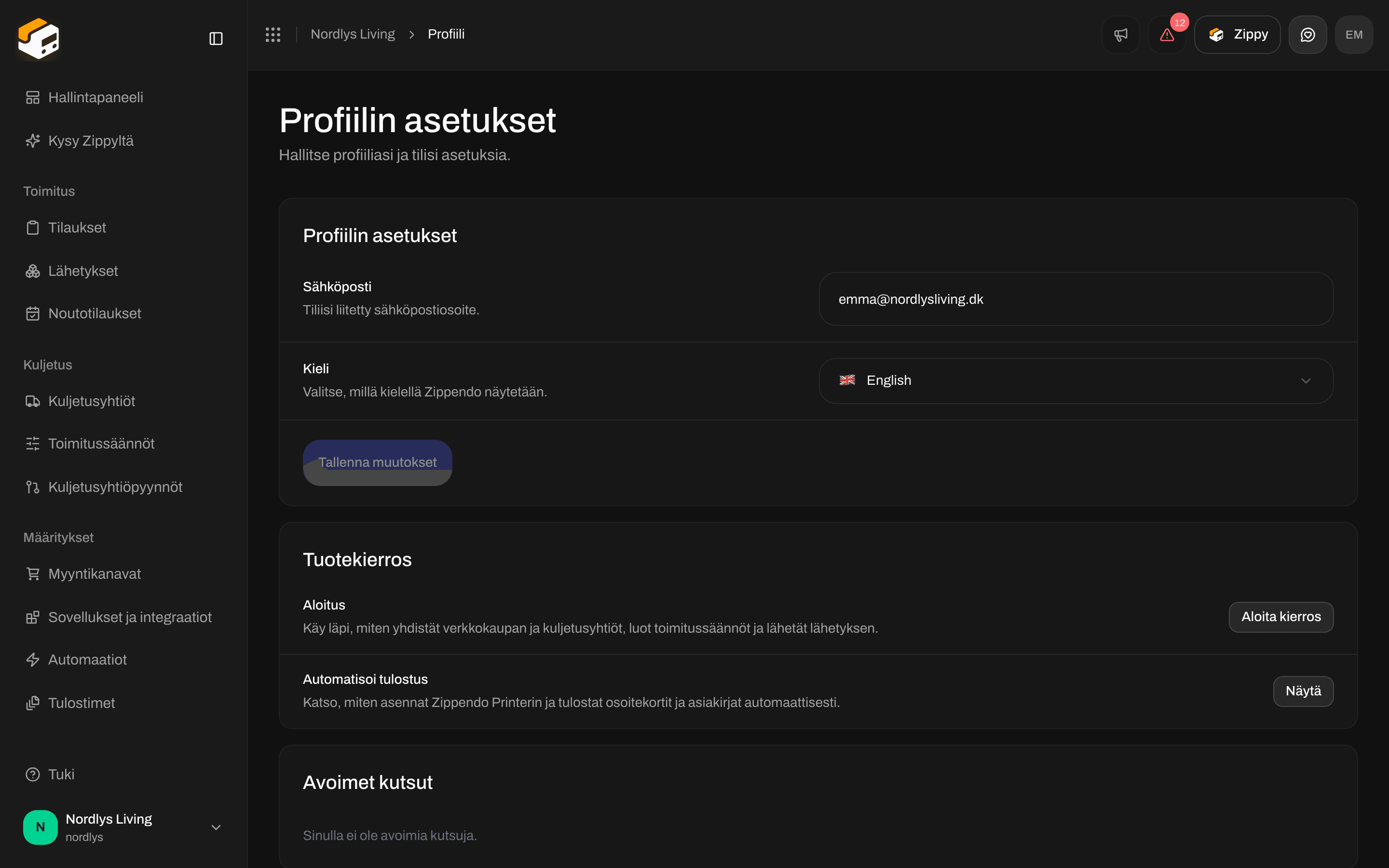
Task: Click the Tuki help icon
Action: [33, 774]
